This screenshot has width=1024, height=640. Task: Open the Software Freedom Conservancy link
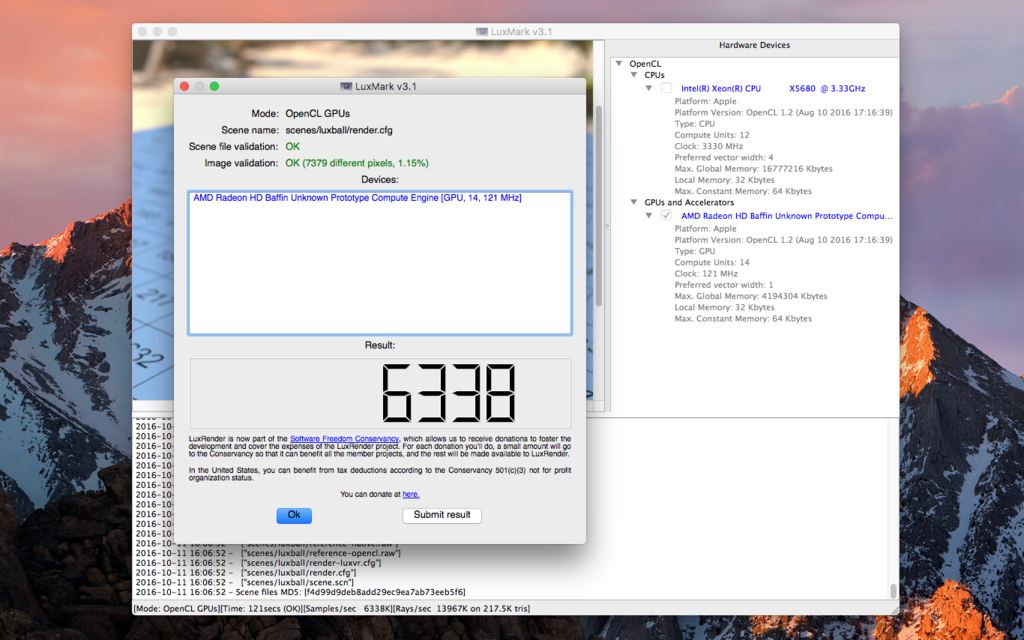[344, 439]
